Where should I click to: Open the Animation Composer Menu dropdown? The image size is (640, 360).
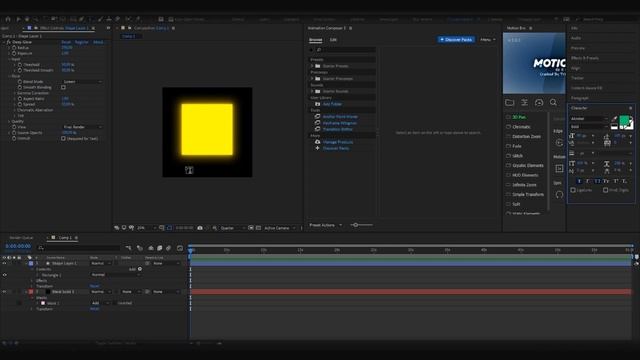487,40
